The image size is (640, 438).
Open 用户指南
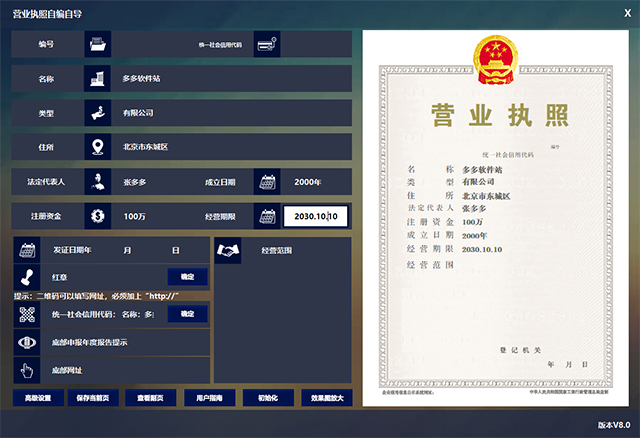point(210,398)
